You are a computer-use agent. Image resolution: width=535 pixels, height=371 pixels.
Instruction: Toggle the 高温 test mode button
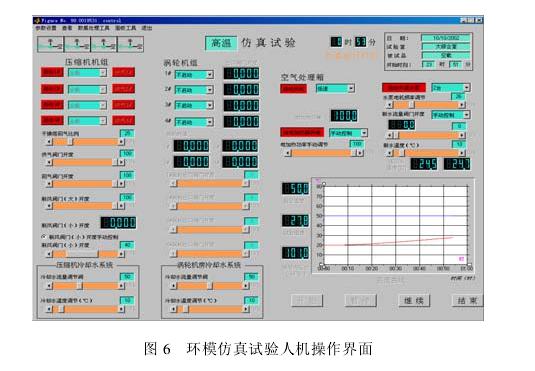tap(221, 43)
